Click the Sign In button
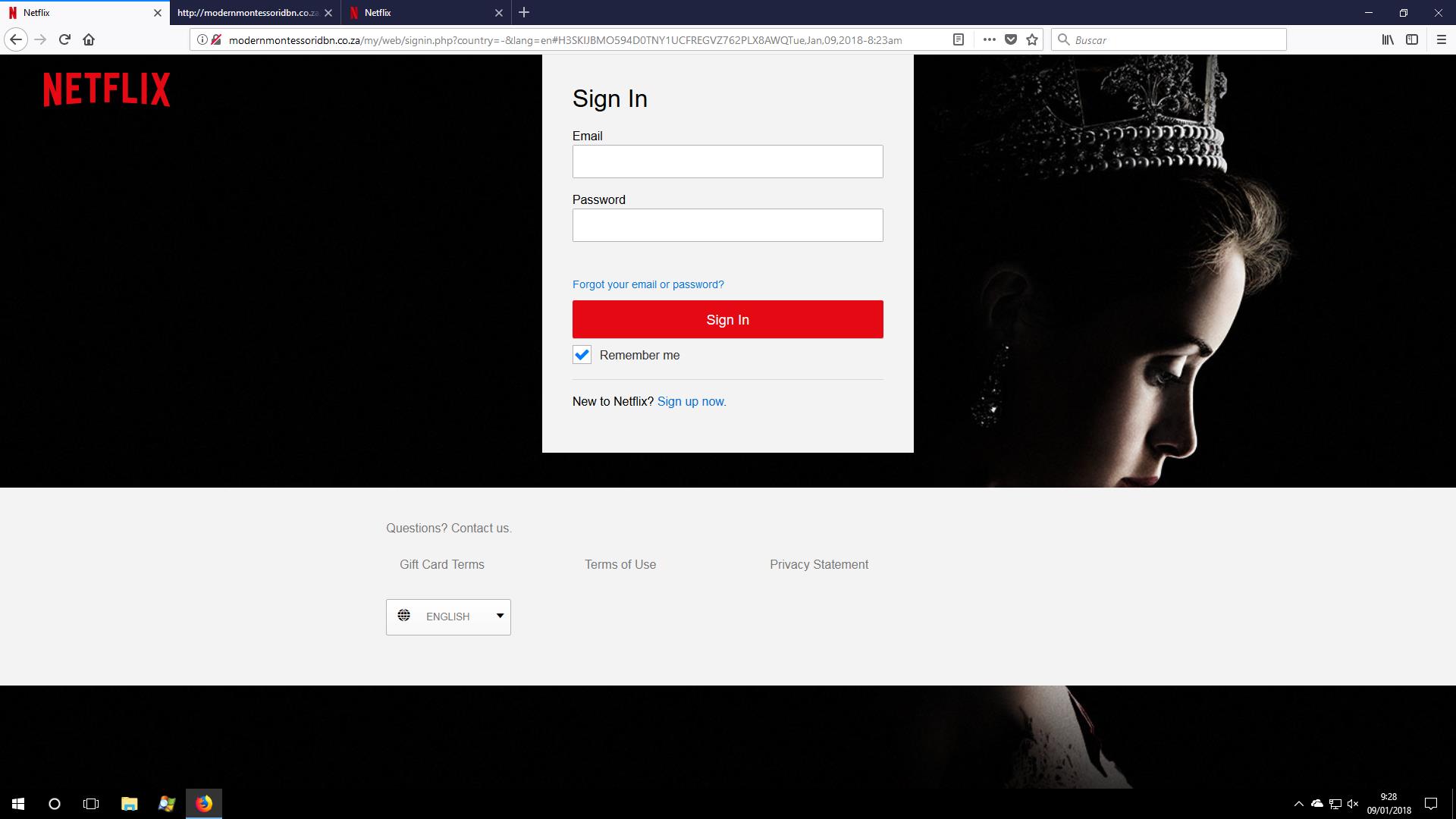Viewport: 1456px width, 819px height. tap(728, 319)
